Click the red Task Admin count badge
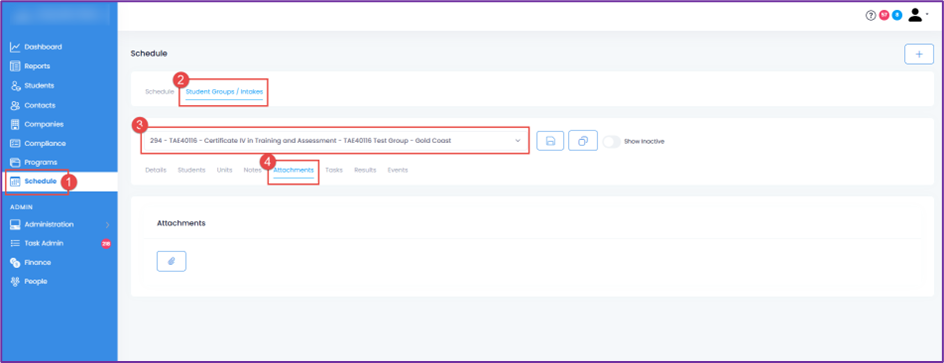The image size is (944, 363). click(x=106, y=244)
